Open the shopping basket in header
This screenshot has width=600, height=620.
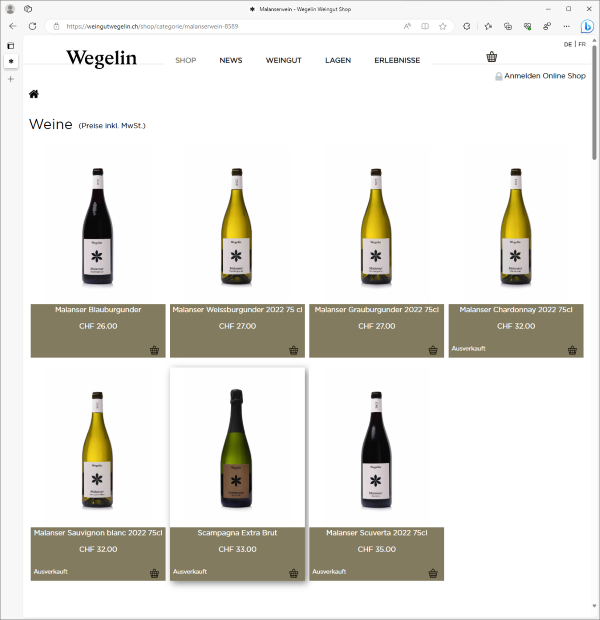491,57
